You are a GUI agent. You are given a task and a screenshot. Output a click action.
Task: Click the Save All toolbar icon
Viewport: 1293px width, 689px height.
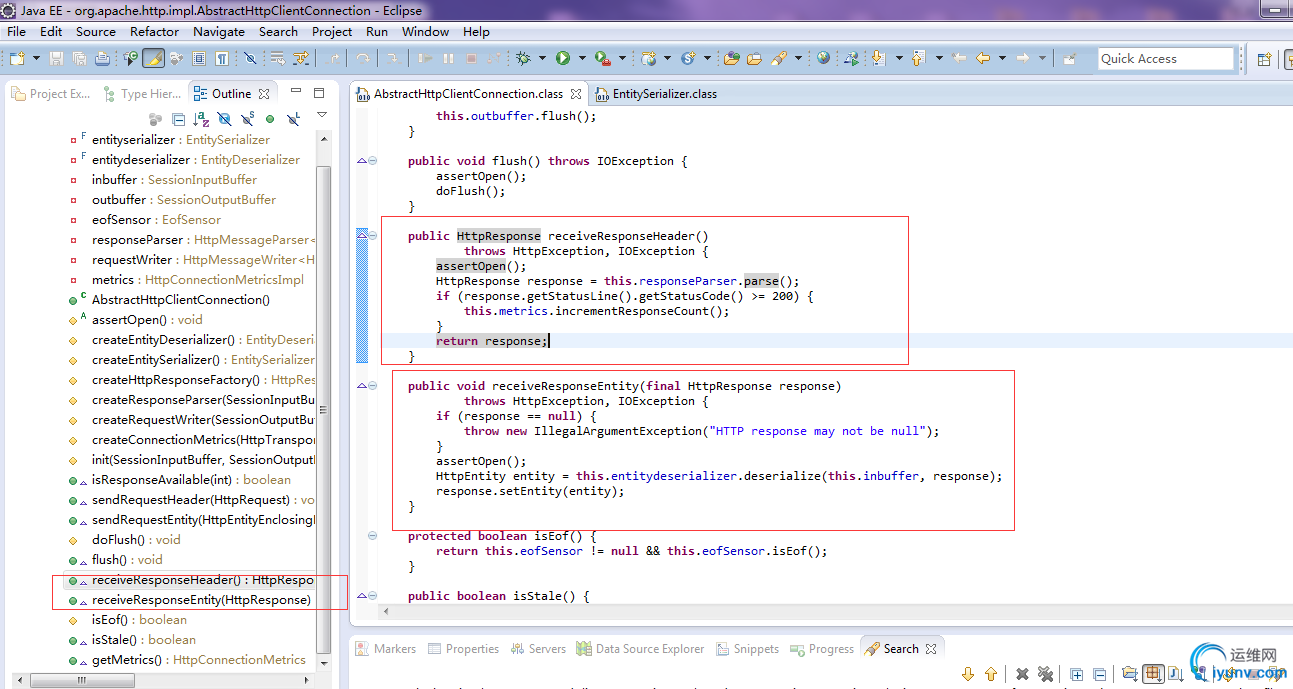[x=79, y=58]
